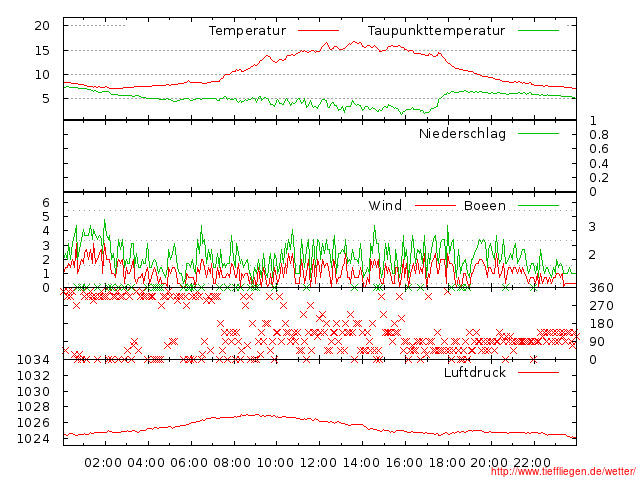Click the 10 temperature axis value

42,75
